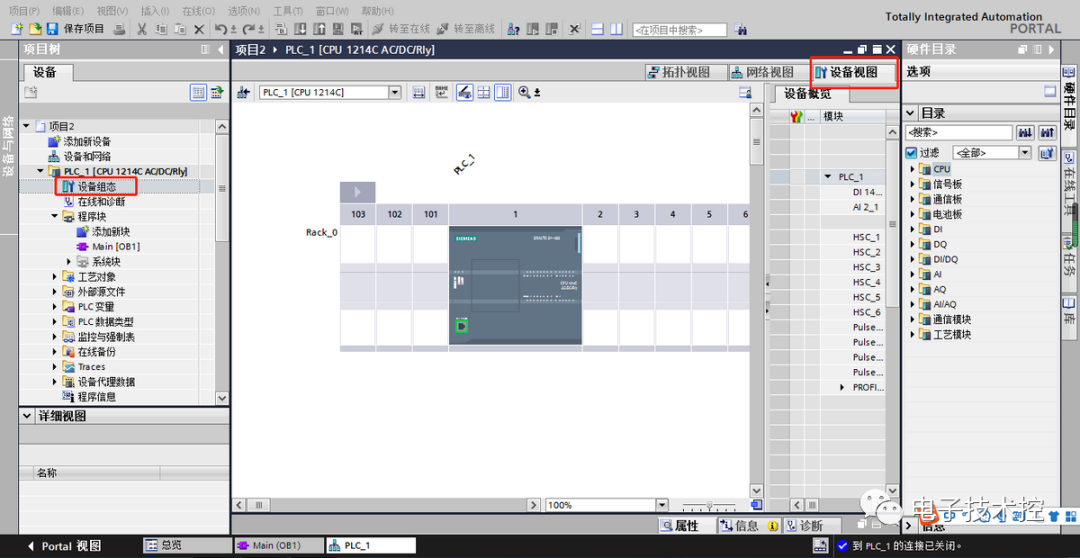The height and width of the screenshot is (558, 1080).
Task: Click the catalog search upward icon
Action: tap(1048, 132)
